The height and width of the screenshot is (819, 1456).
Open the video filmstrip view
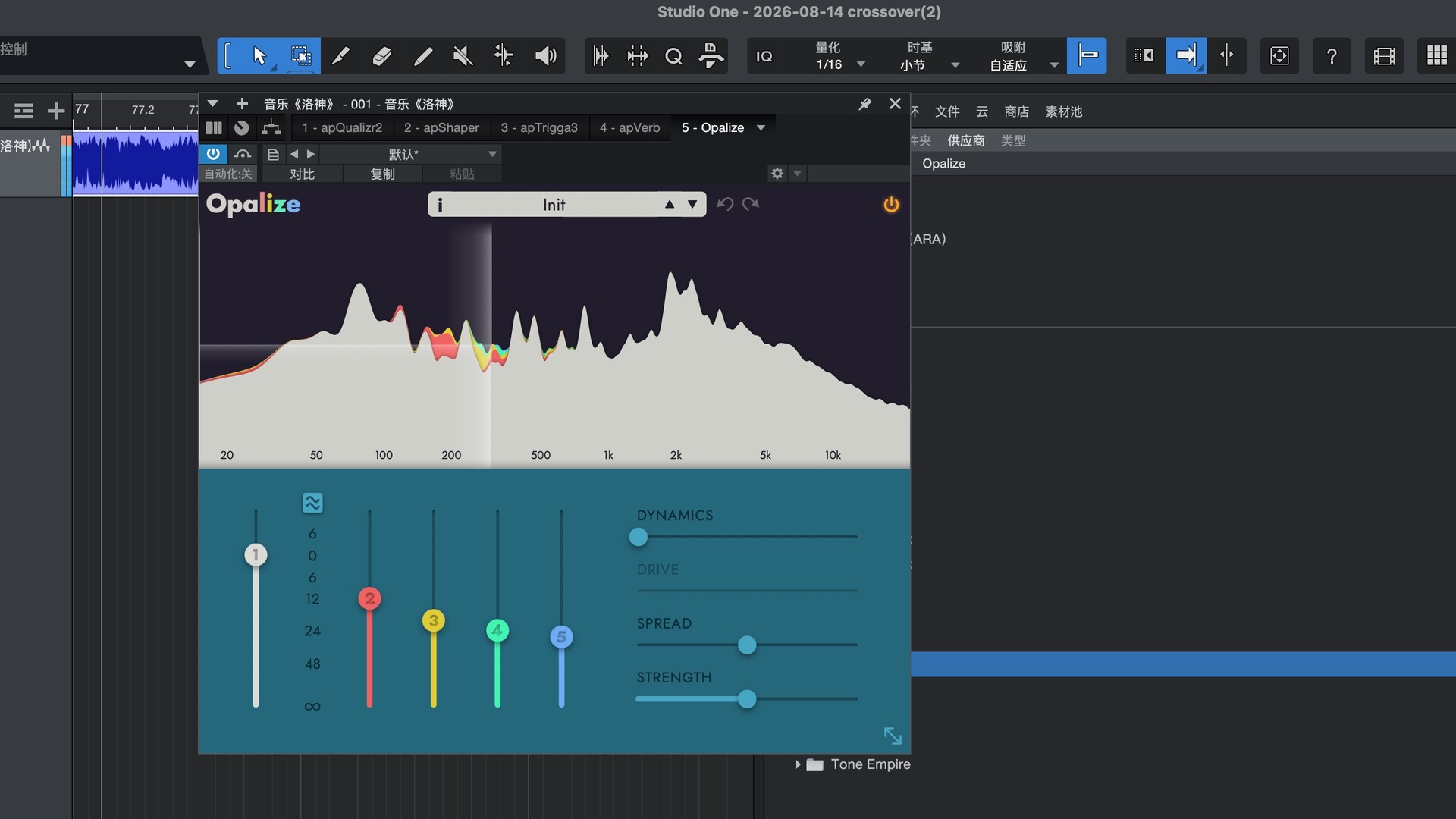click(x=1384, y=56)
